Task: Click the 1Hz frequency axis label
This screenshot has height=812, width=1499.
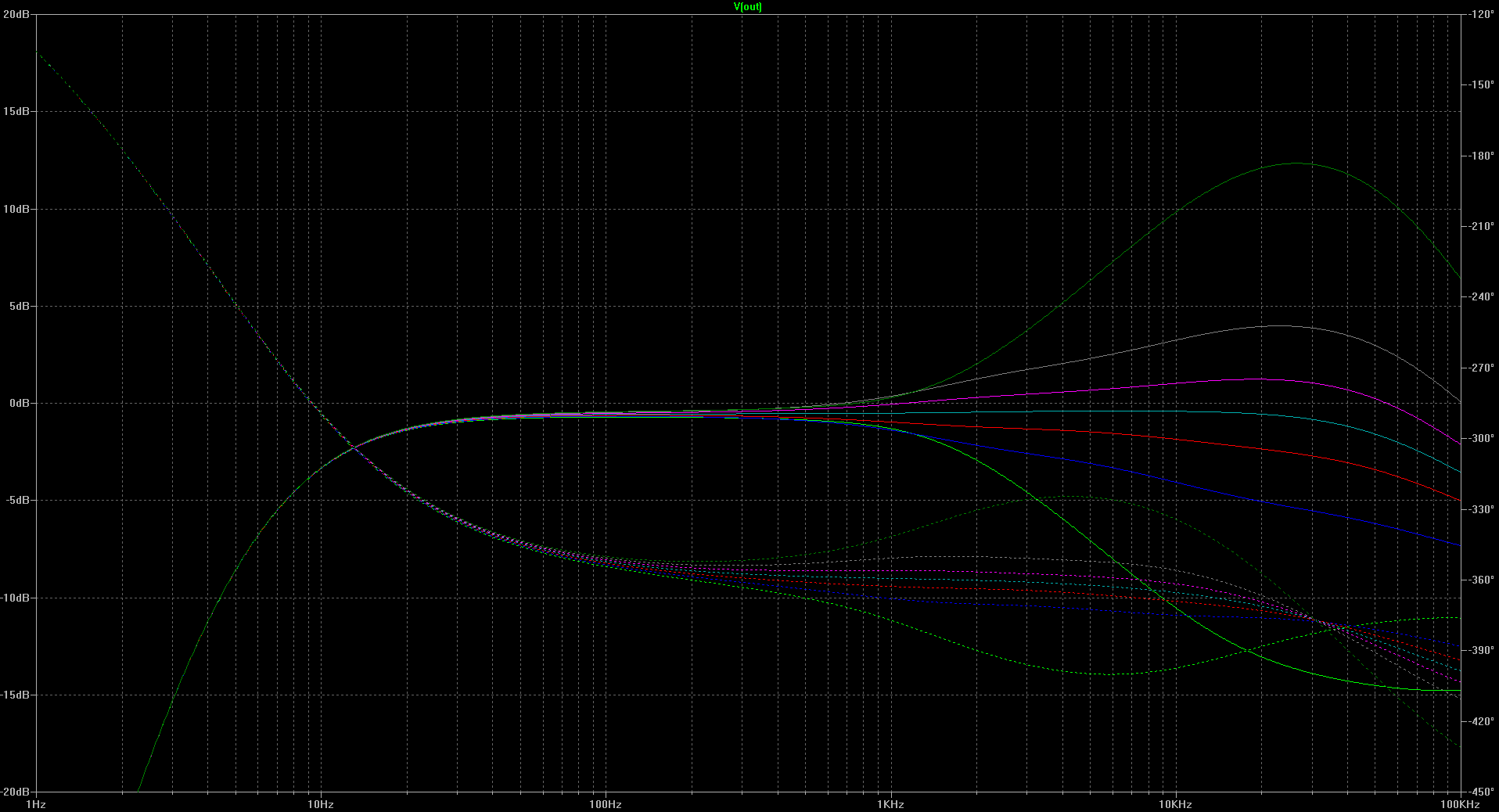Action: [x=36, y=804]
